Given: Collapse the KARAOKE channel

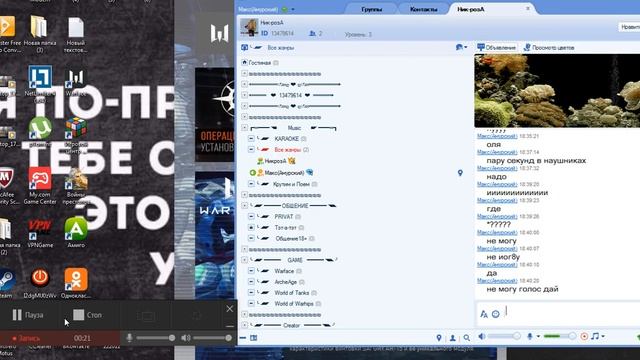Looking at the screenshot, I should click(251, 138).
